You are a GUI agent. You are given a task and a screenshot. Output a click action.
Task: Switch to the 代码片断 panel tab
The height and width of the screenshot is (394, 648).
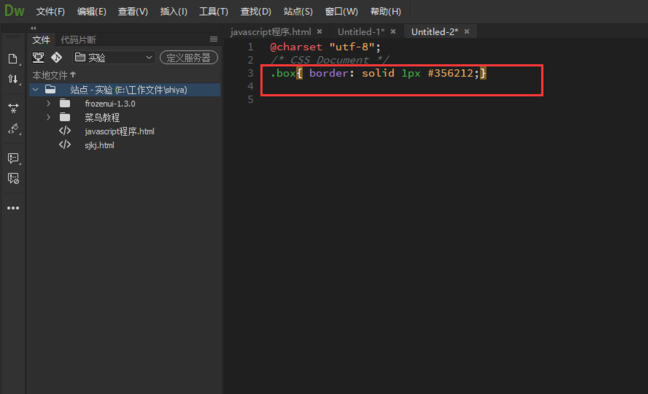pos(78,40)
